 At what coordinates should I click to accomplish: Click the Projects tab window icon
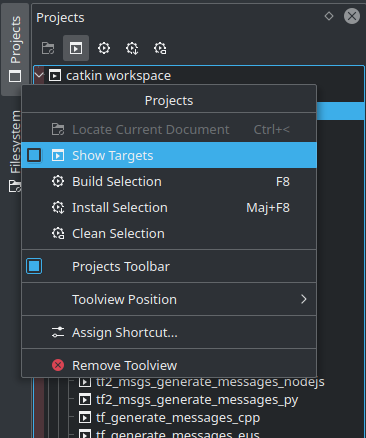[x=15, y=76]
